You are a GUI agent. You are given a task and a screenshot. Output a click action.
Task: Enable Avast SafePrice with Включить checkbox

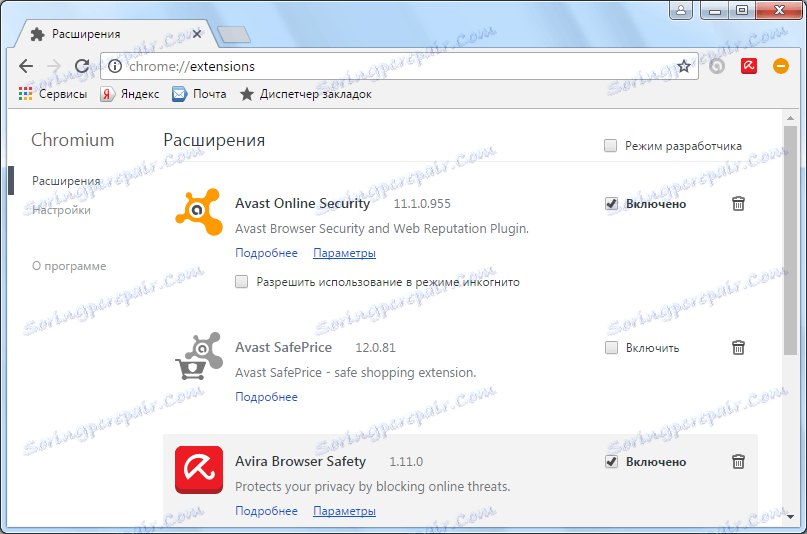pyautogui.click(x=611, y=348)
